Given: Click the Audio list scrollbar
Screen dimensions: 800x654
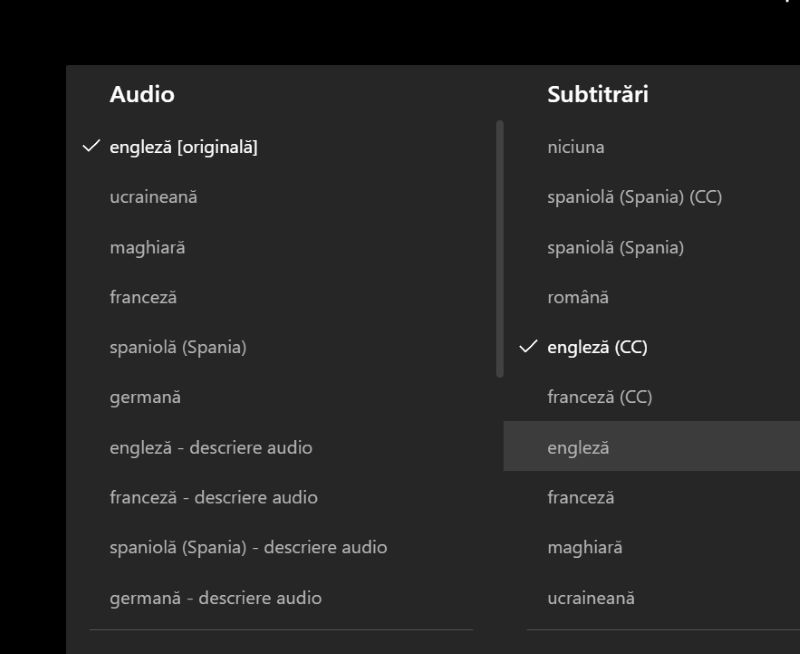Looking at the screenshot, I should [x=499, y=249].
